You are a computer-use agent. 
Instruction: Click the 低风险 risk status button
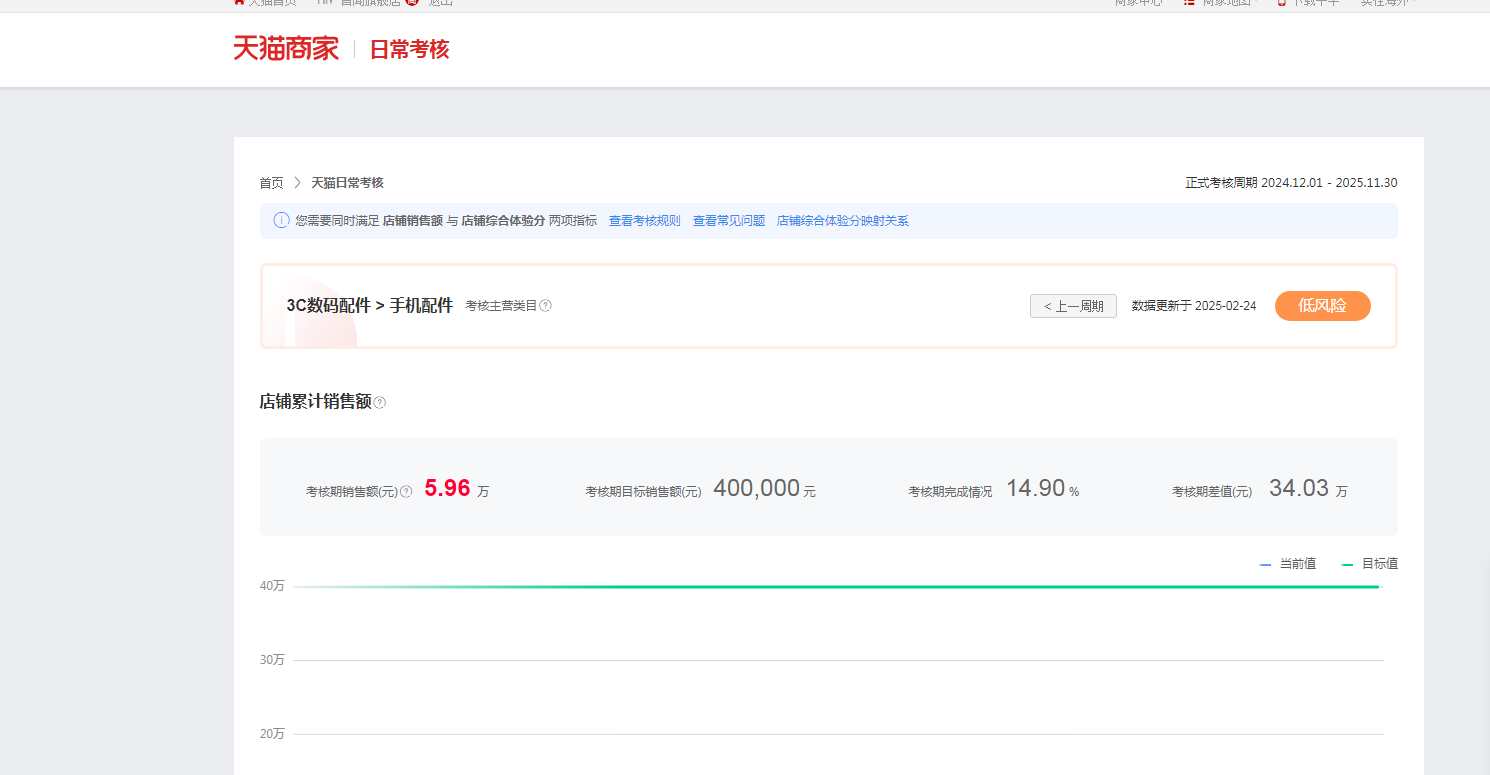pyautogui.click(x=1322, y=306)
